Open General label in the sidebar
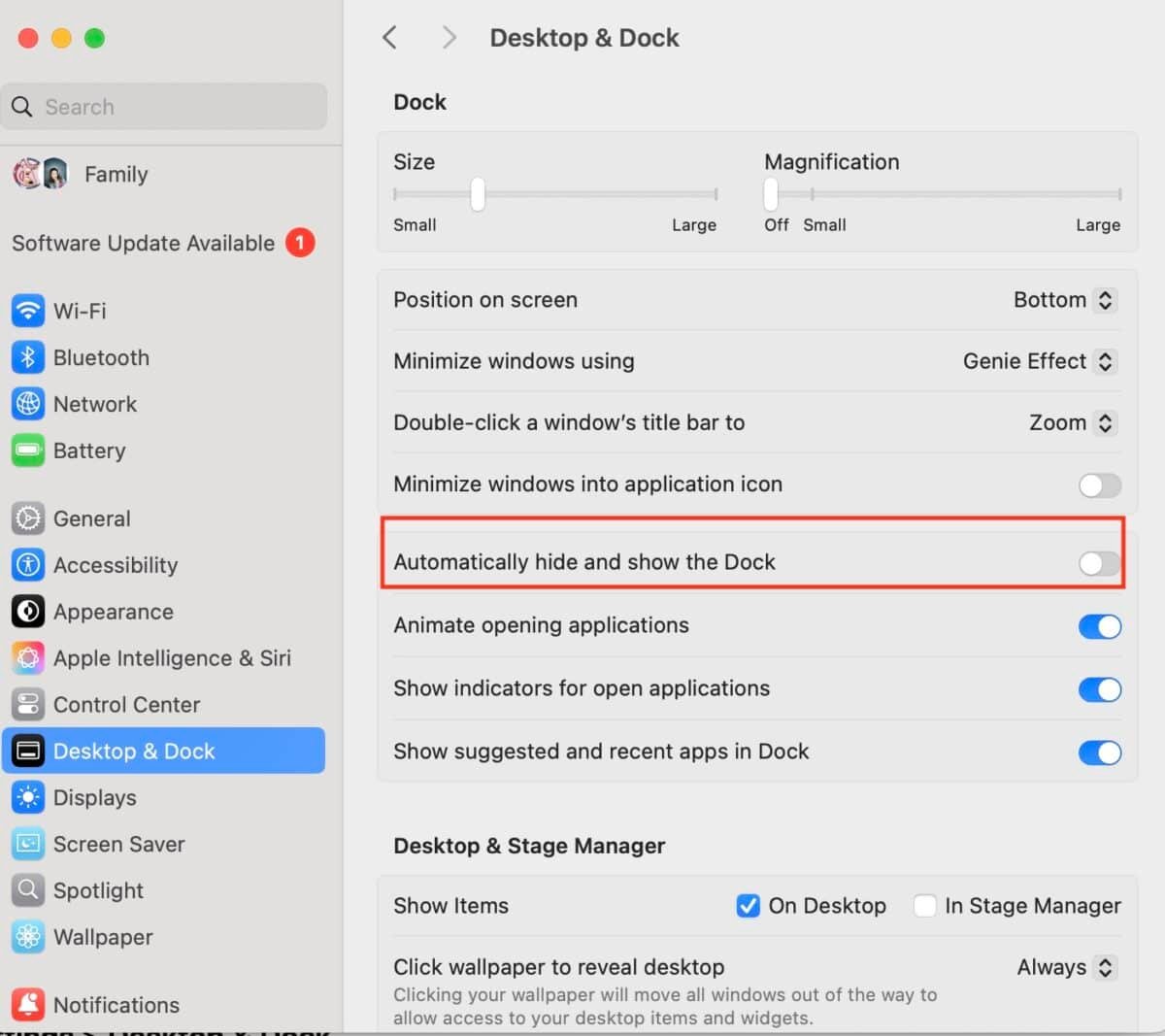Screen dimensions: 1165x1036 [x=91, y=518]
